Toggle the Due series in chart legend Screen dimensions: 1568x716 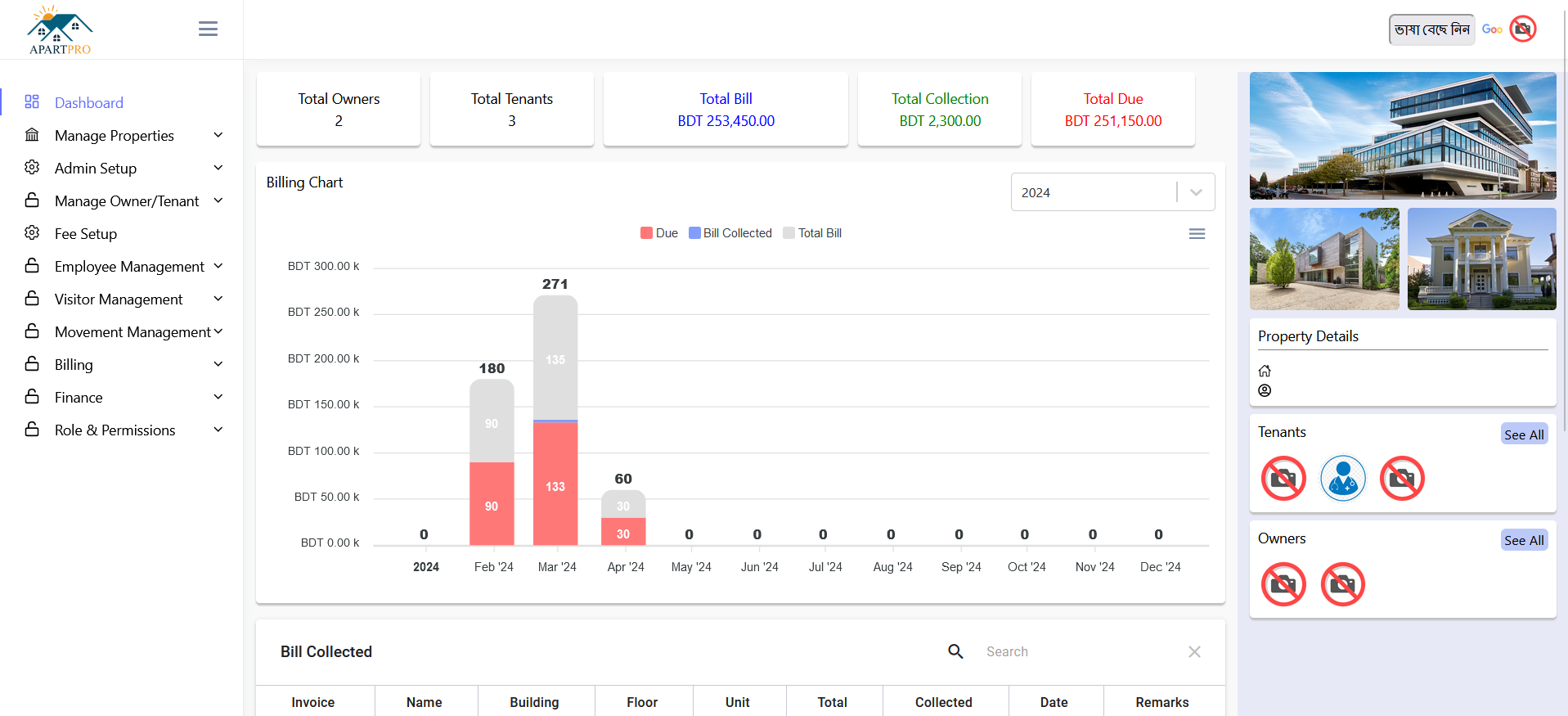coord(659,233)
